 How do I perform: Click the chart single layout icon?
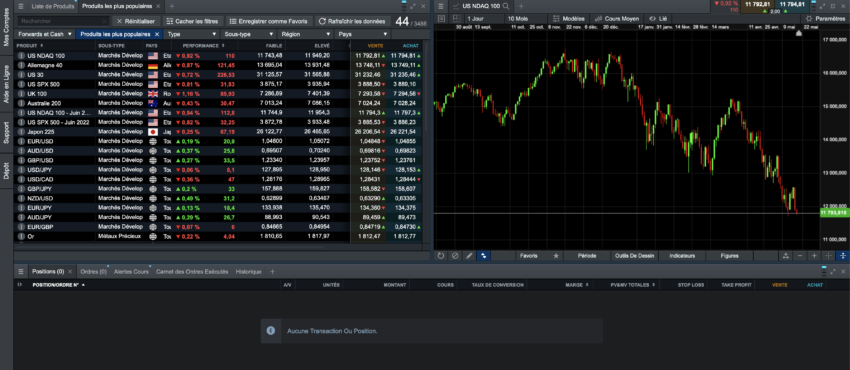[x=441, y=18]
